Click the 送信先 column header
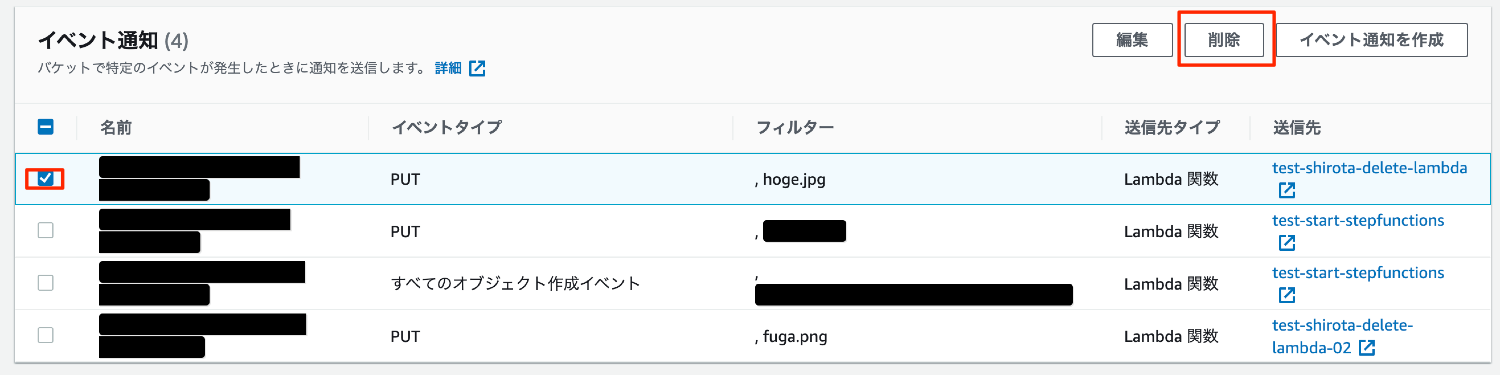 [x=1297, y=127]
